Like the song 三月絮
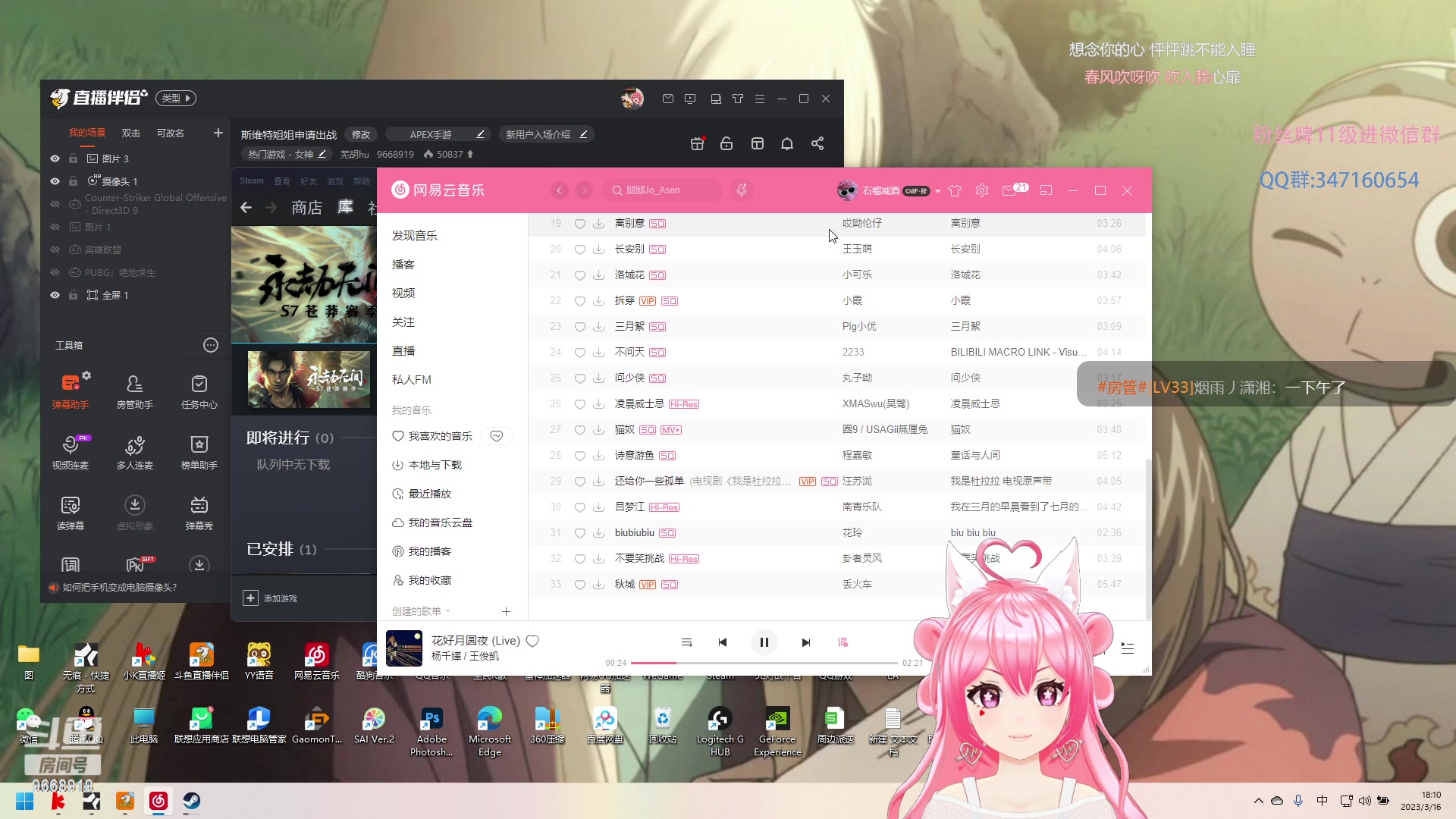 click(x=579, y=327)
